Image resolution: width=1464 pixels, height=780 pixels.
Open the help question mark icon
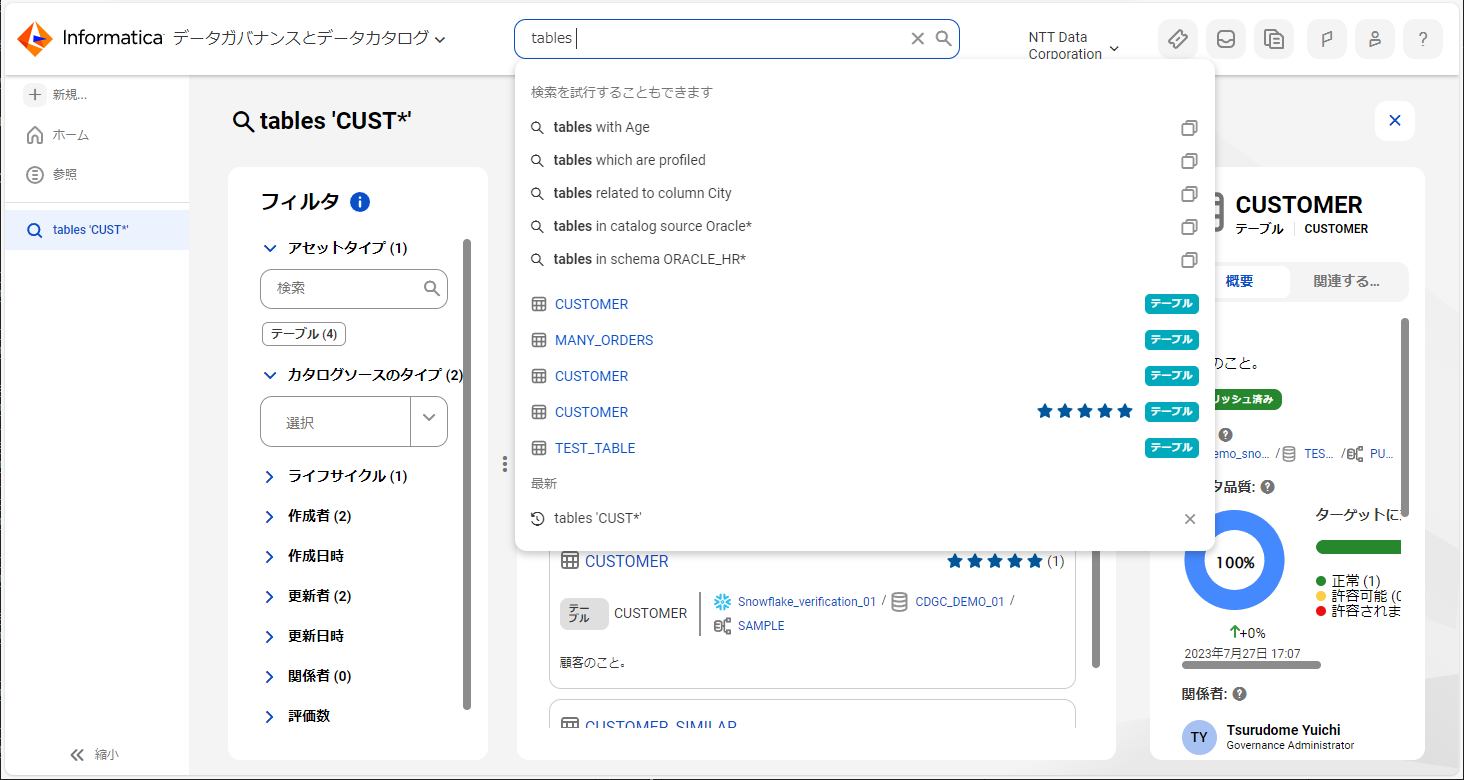[1422, 38]
